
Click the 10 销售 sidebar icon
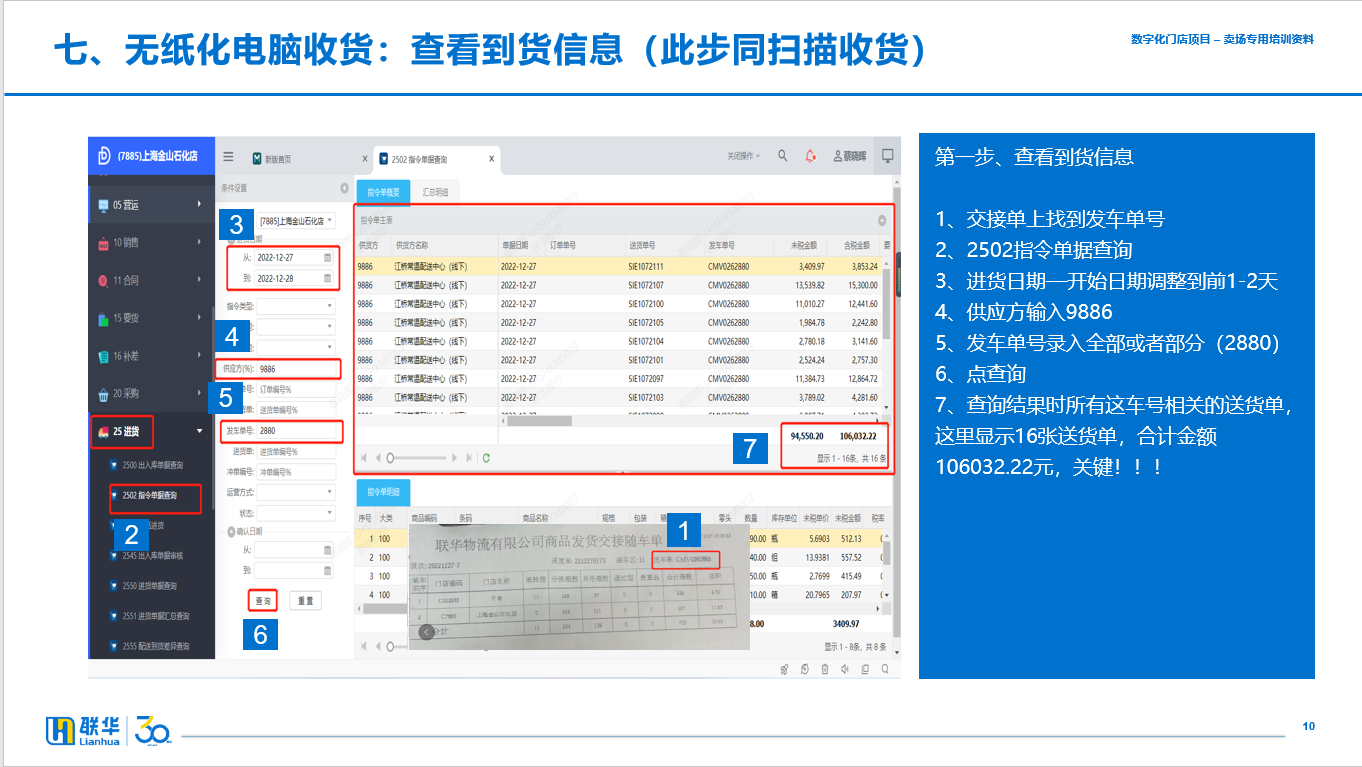point(103,243)
